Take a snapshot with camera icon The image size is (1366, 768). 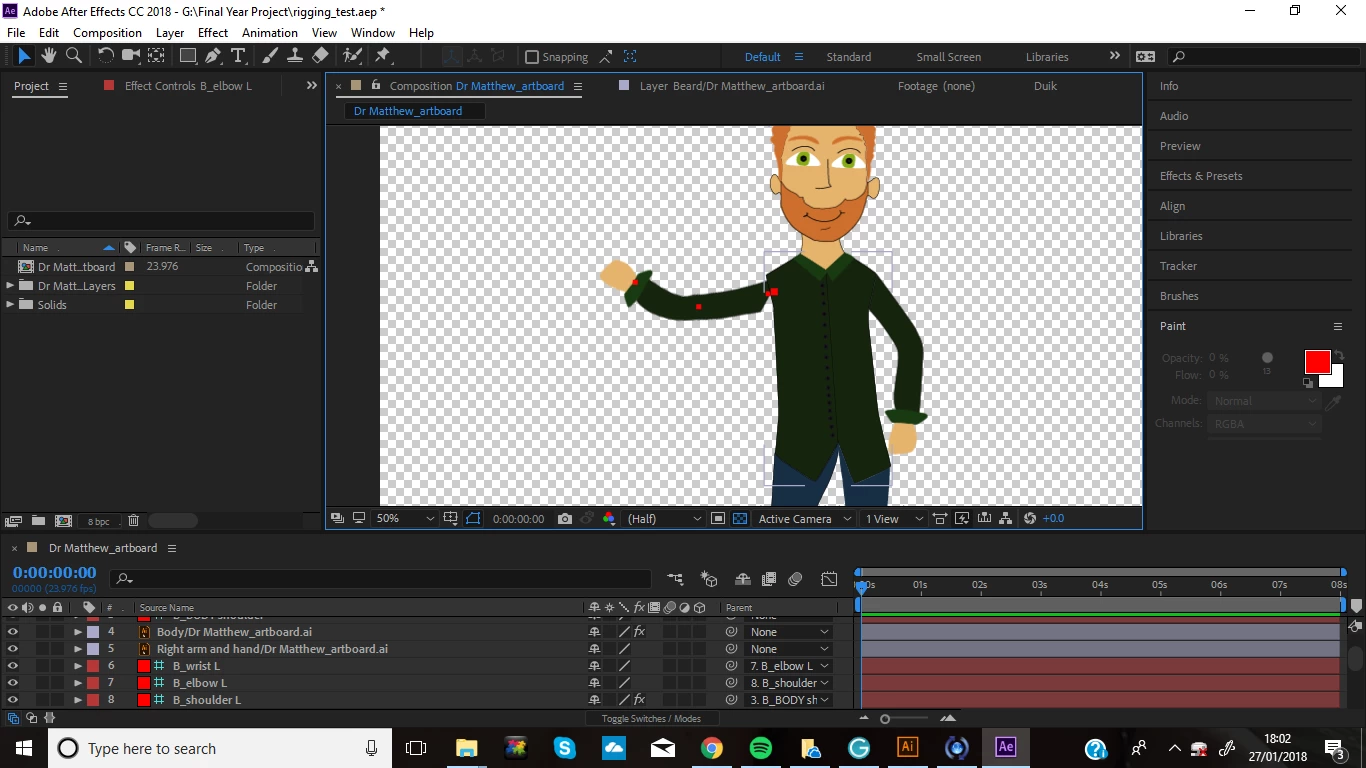click(x=565, y=519)
